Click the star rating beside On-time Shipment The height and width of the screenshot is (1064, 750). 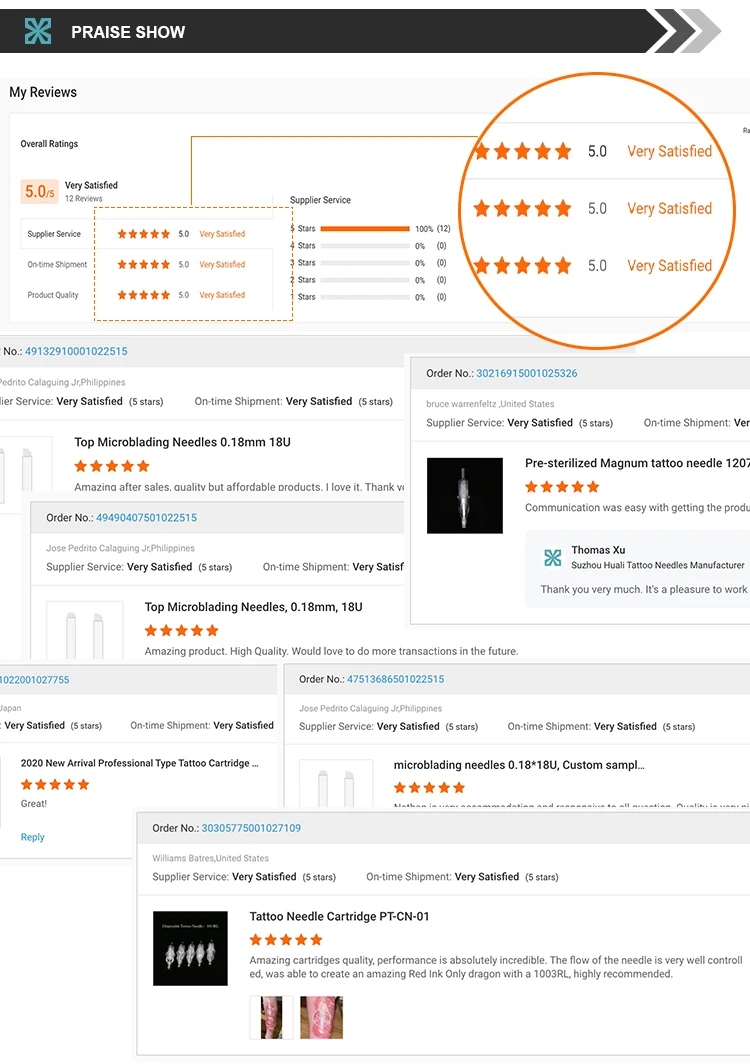144,265
